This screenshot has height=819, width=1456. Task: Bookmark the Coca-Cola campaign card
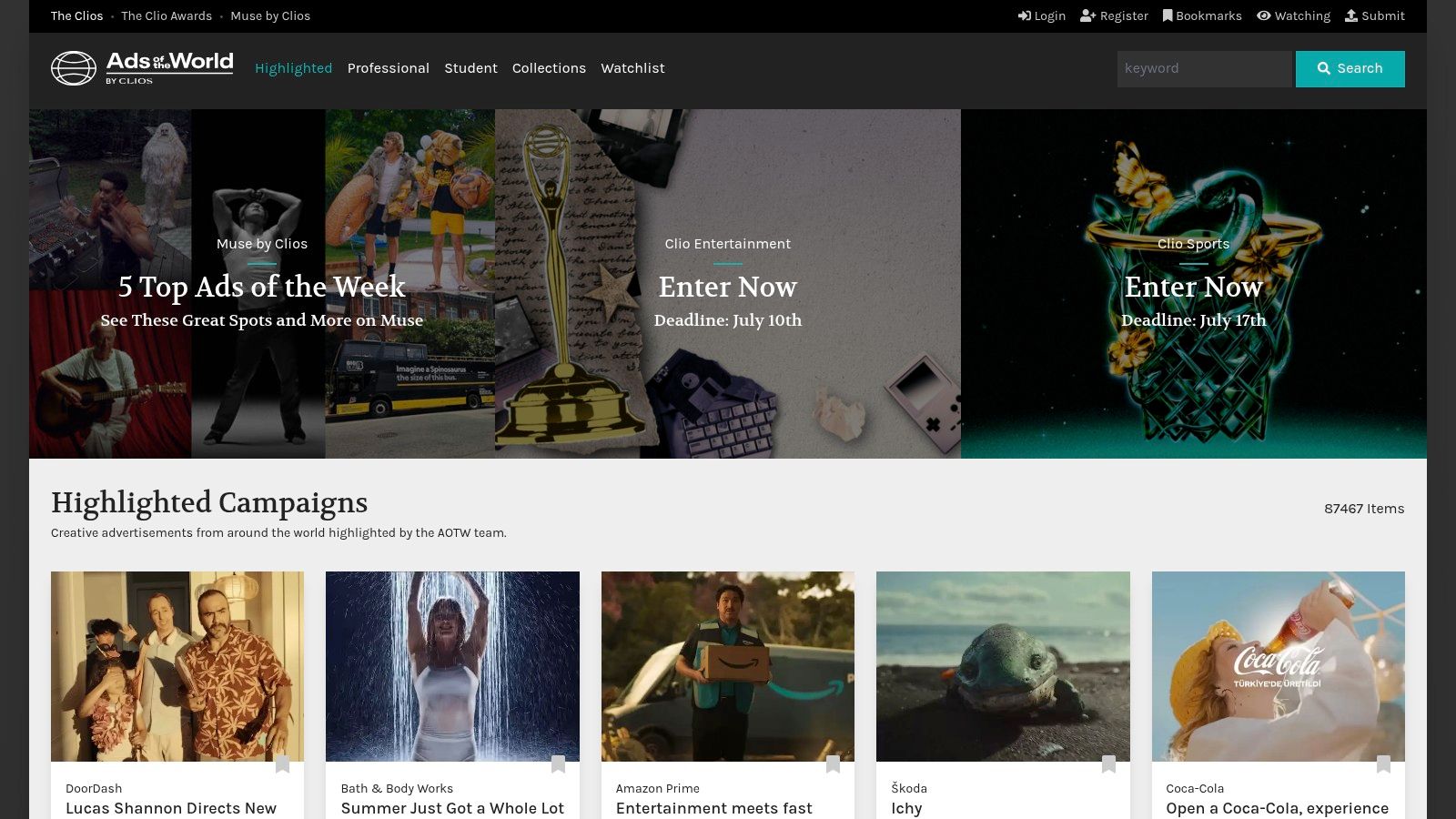[x=1383, y=764]
